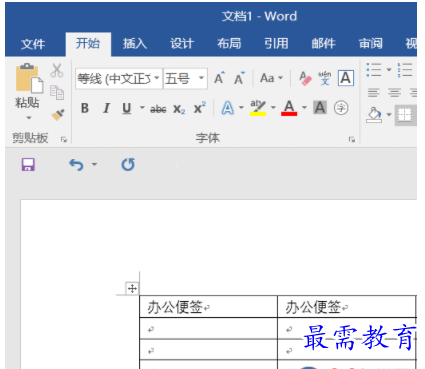Image resolution: width=425 pixels, height=369 pixels.
Task: Expand the font size dropdown arrow
Action: [201, 78]
